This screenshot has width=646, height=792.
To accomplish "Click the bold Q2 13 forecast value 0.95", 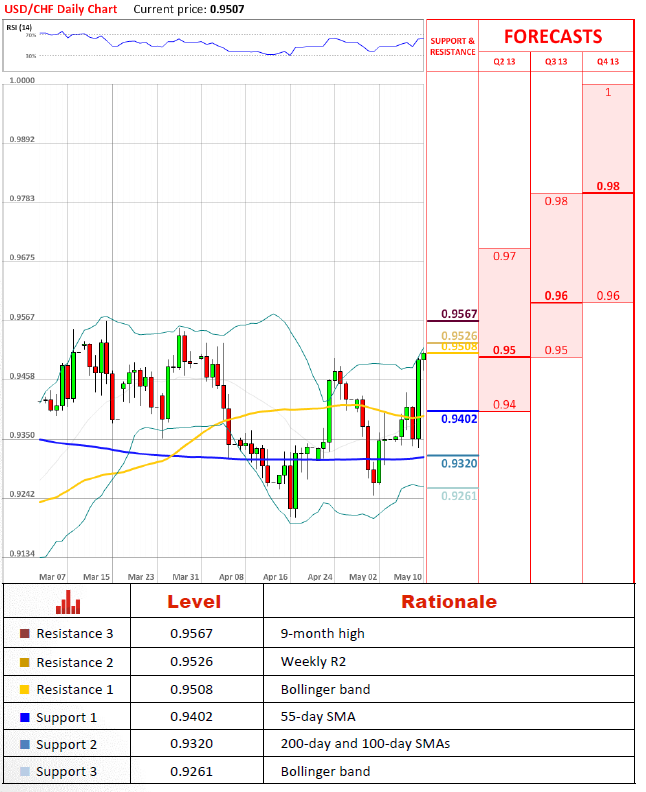I will [x=505, y=350].
